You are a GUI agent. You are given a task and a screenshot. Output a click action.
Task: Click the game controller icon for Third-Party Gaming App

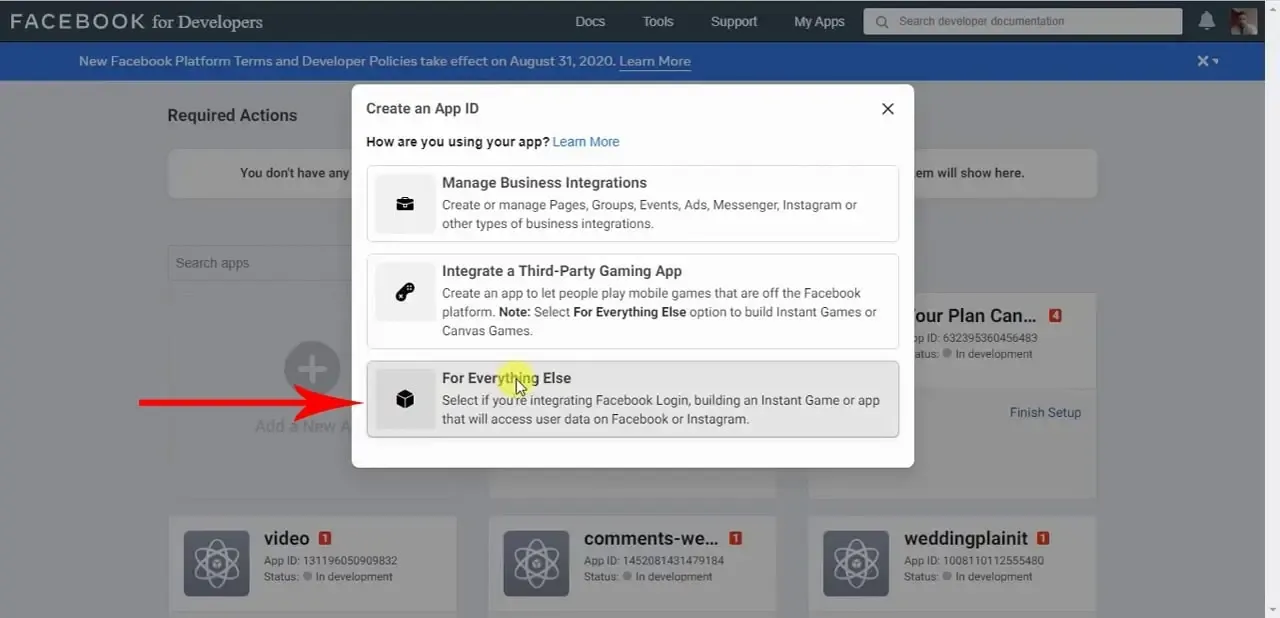[x=405, y=292]
